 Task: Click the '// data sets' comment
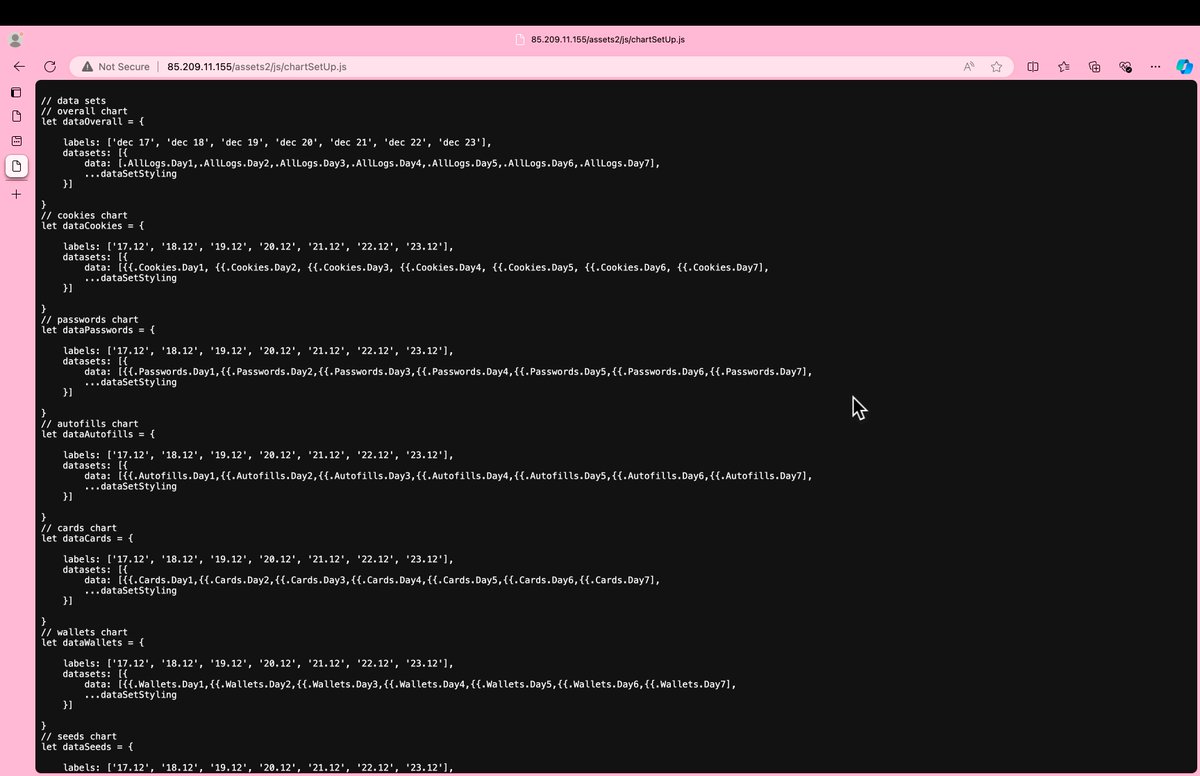point(74,101)
